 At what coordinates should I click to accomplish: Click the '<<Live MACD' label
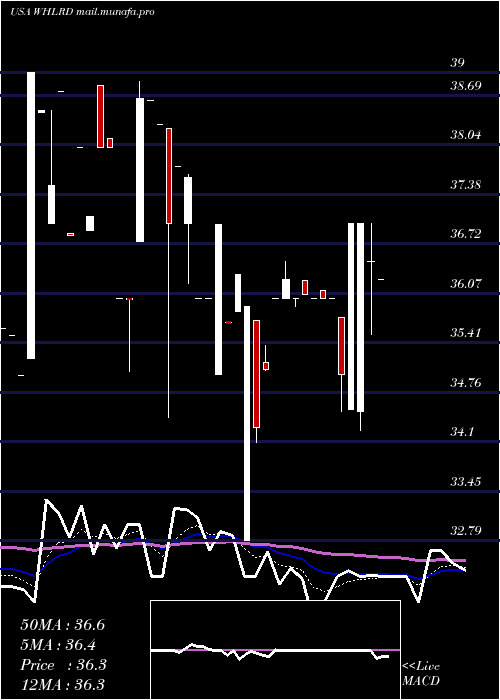[x=421, y=674]
